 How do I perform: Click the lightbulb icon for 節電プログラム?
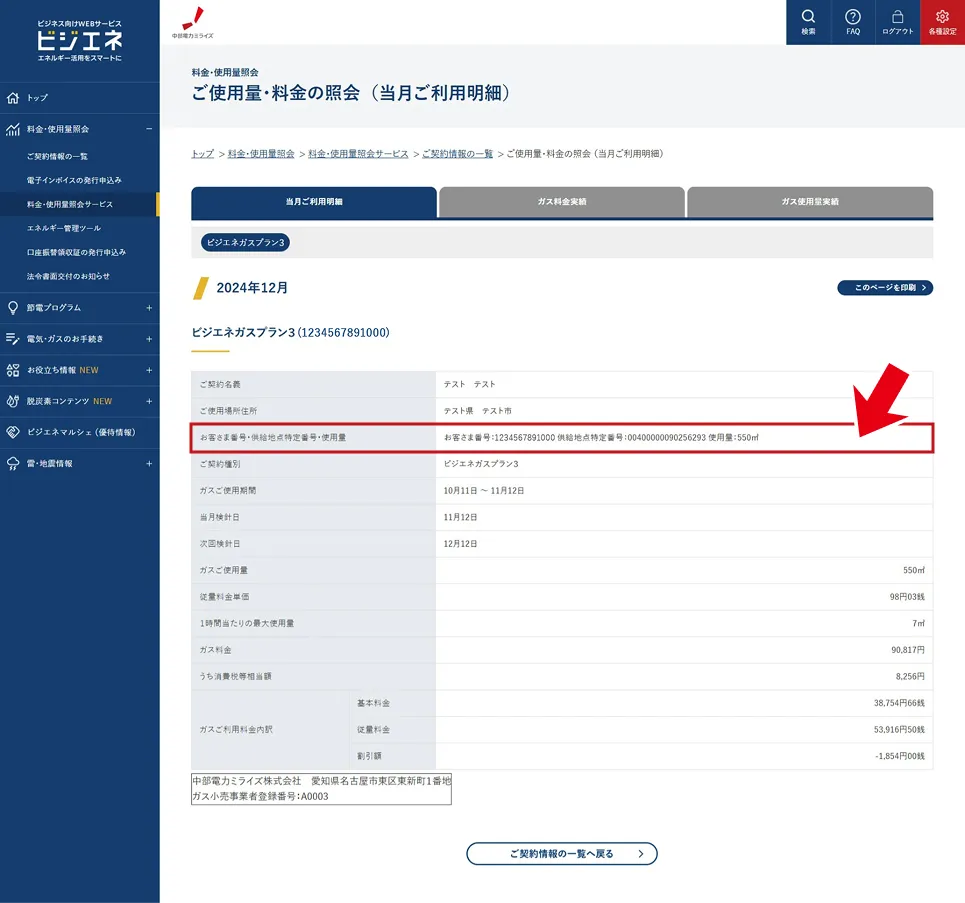[x=13, y=308]
